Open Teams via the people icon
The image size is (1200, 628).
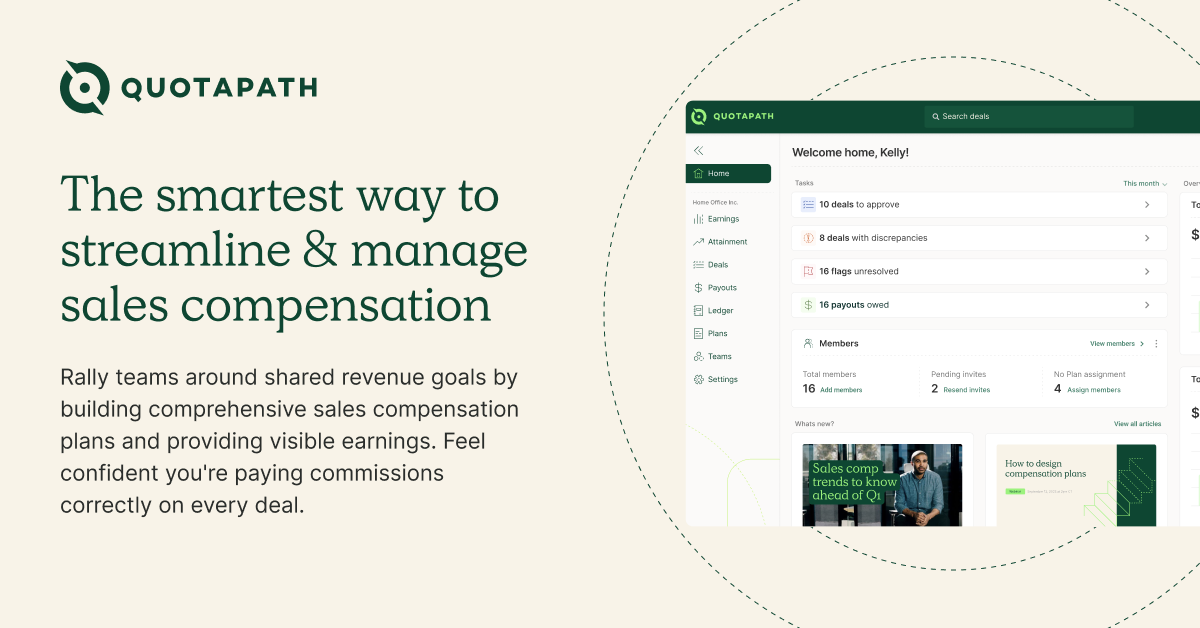pyautogui.click(x=698, y=357)
